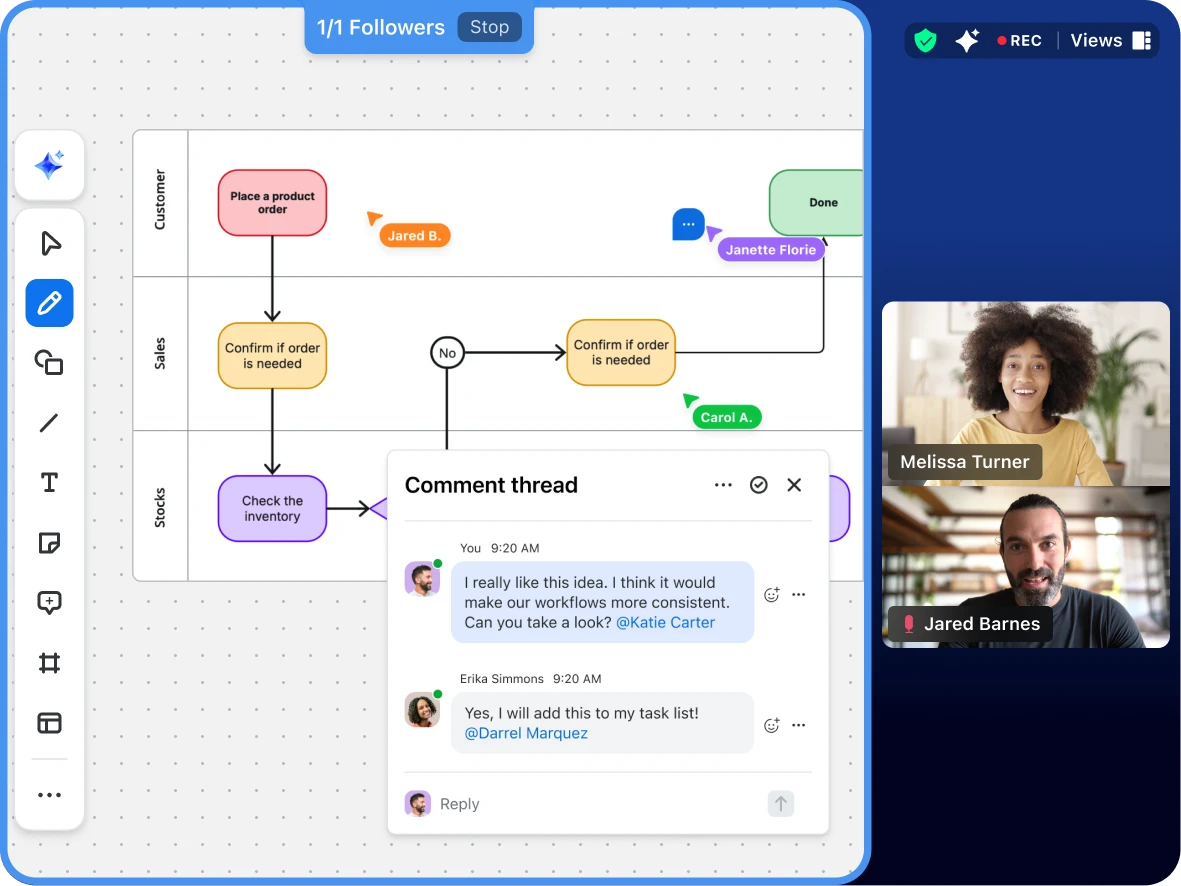Expand more tools at toolbar bottom
Image resolution: width=1181 pixels, height=886 pixels.
[49, 794]
